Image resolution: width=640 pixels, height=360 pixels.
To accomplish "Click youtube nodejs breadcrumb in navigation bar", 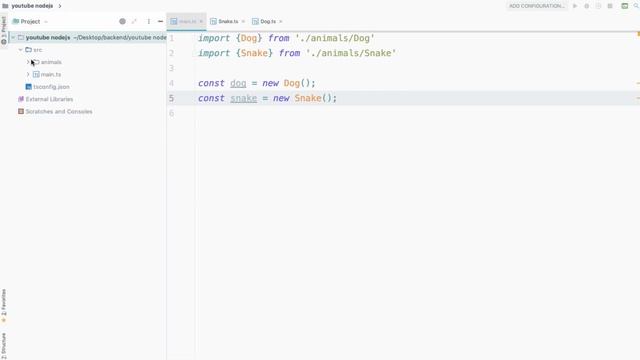I will pos(32,6).
